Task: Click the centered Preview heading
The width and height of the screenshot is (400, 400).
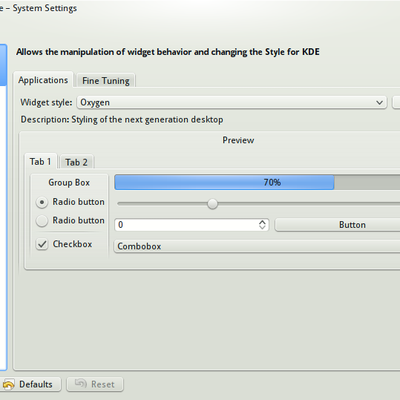Action: tap(238, 140)
